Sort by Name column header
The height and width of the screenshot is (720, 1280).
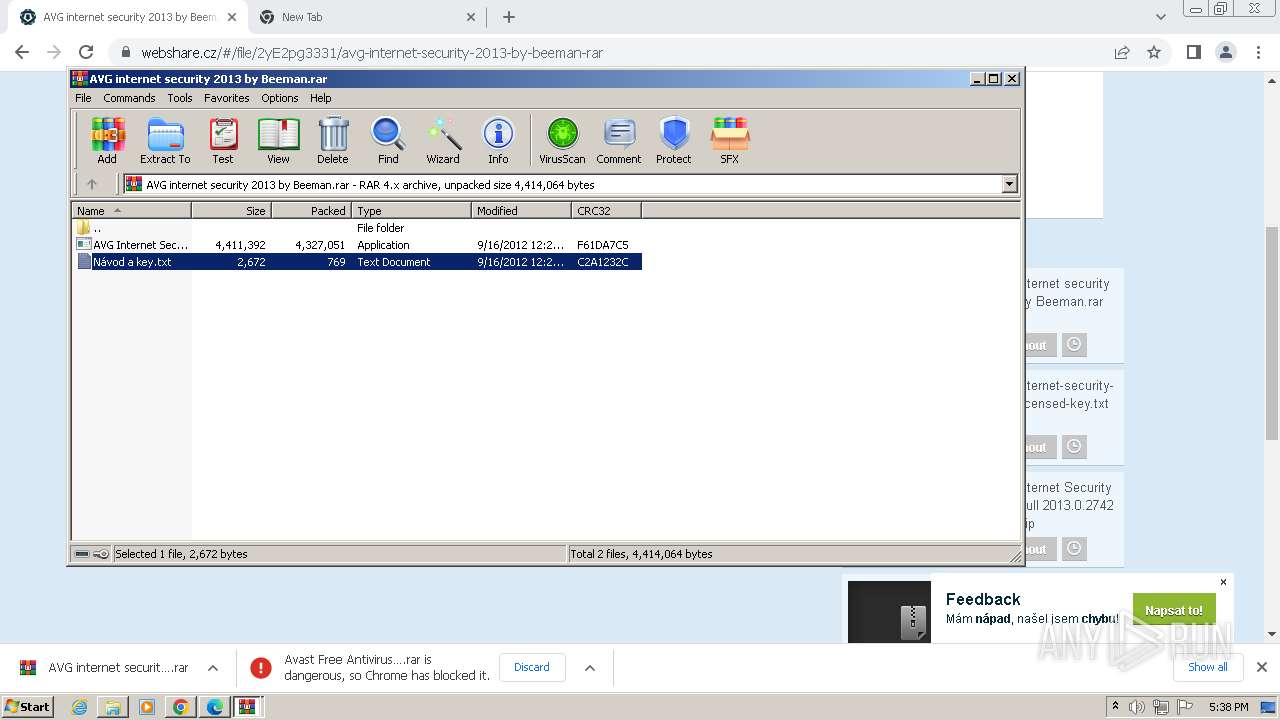(x=131, y=211)
